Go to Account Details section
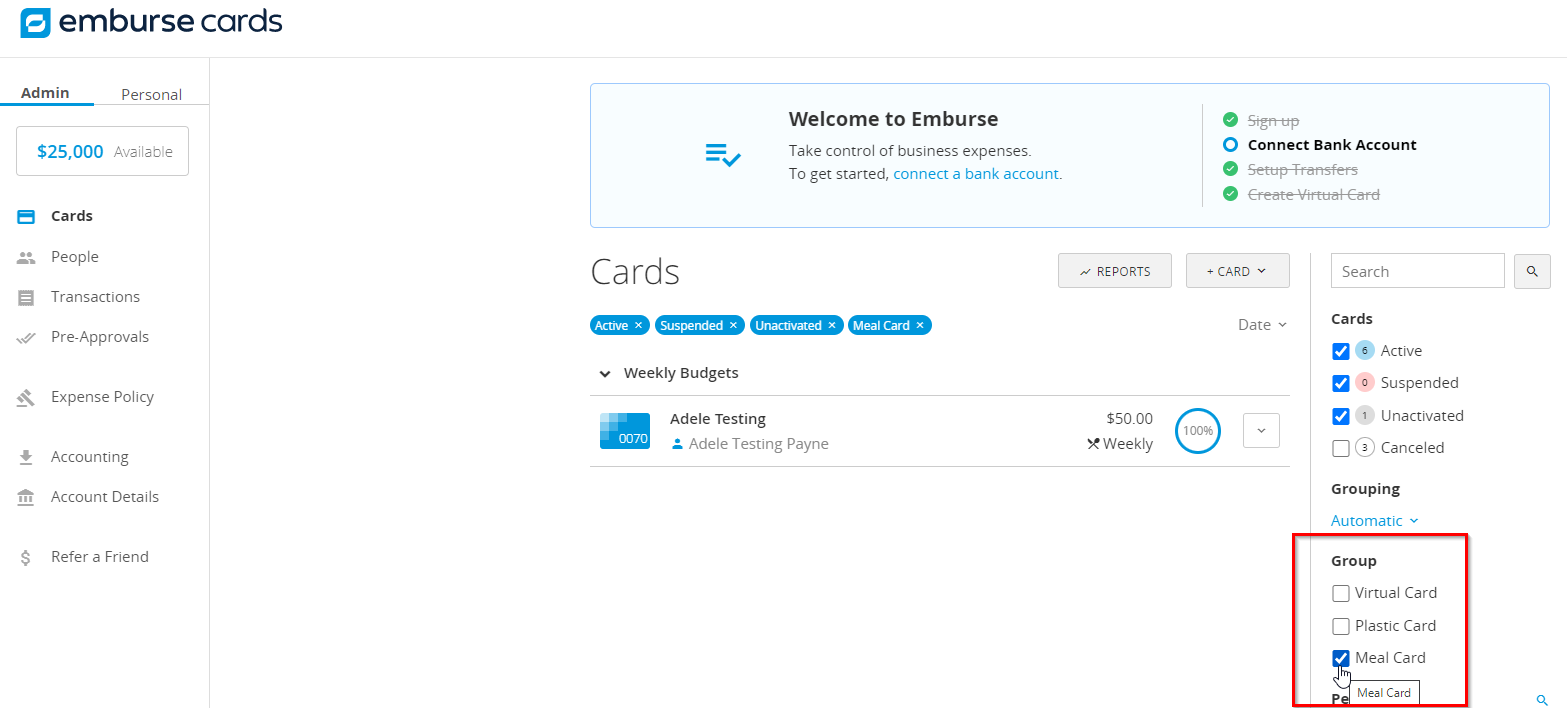This screenshot has width=1567, height=708. point(104,497)
